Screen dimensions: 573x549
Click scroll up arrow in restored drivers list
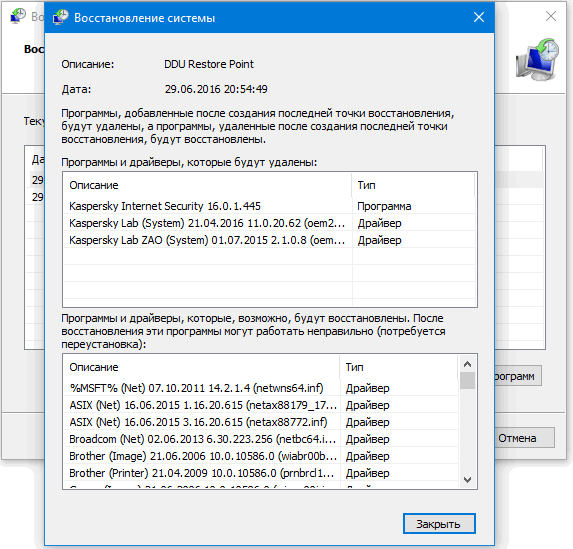[x=467, y=364]
